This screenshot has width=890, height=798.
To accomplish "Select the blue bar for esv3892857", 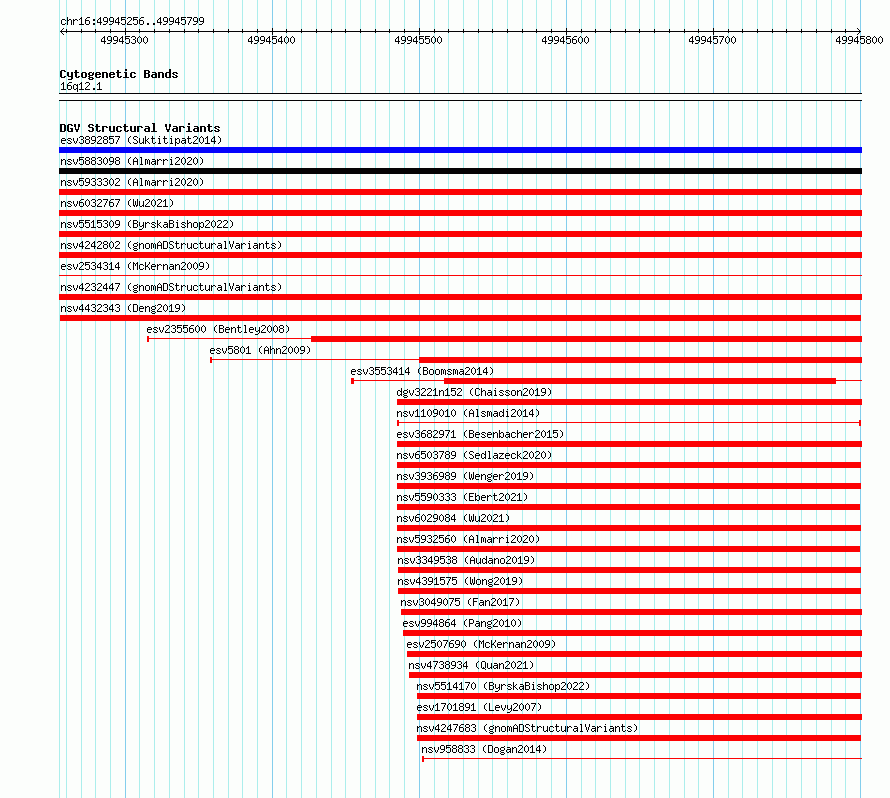I will pos(460,150).
